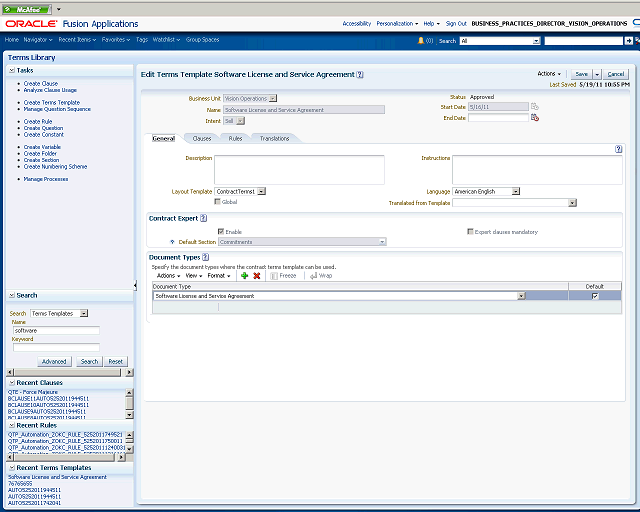This screenshot has height=512, width=640.
Task: Open the Save button dropdown arrow
Action: pos(597,74)
